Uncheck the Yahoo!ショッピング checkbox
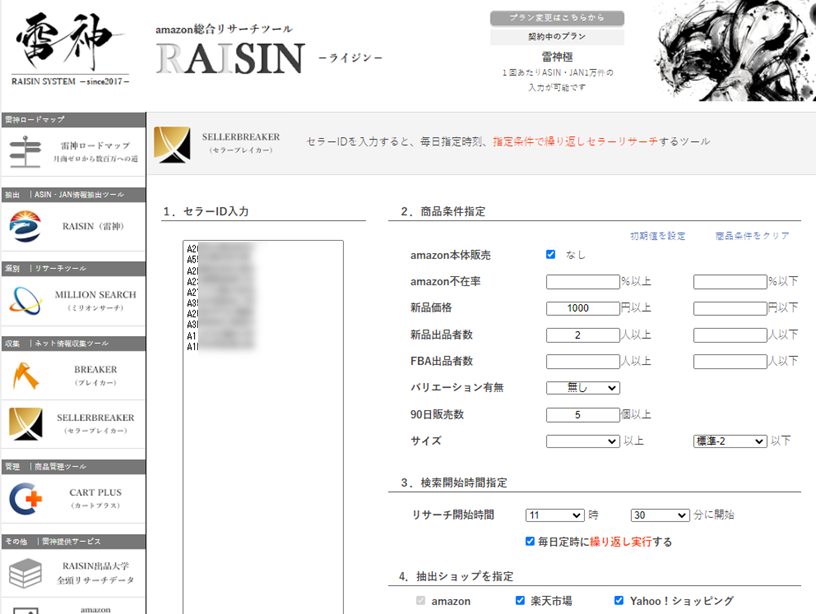The image size is (816, 614). 619,600
